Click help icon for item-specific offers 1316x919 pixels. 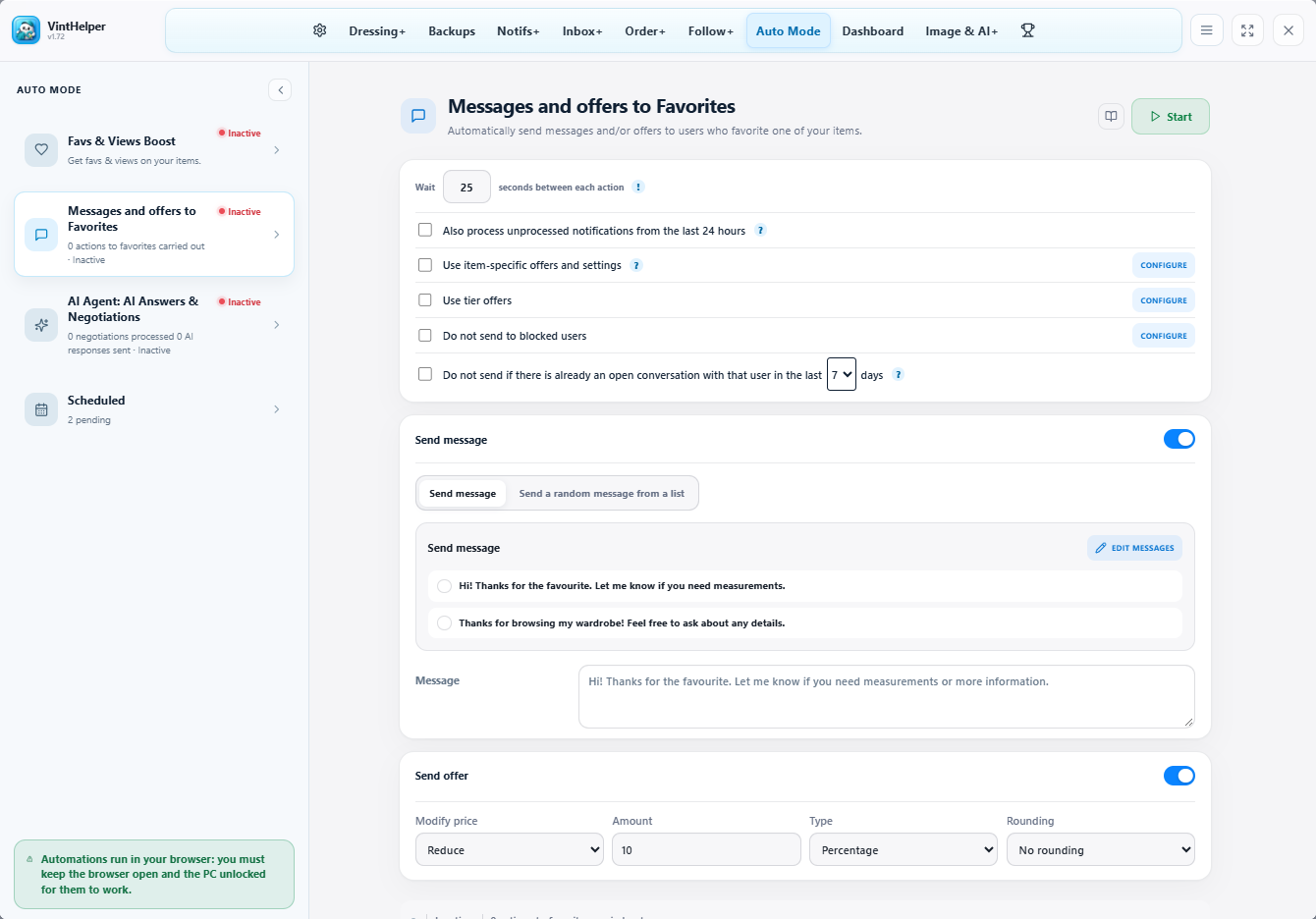(636, 265)
